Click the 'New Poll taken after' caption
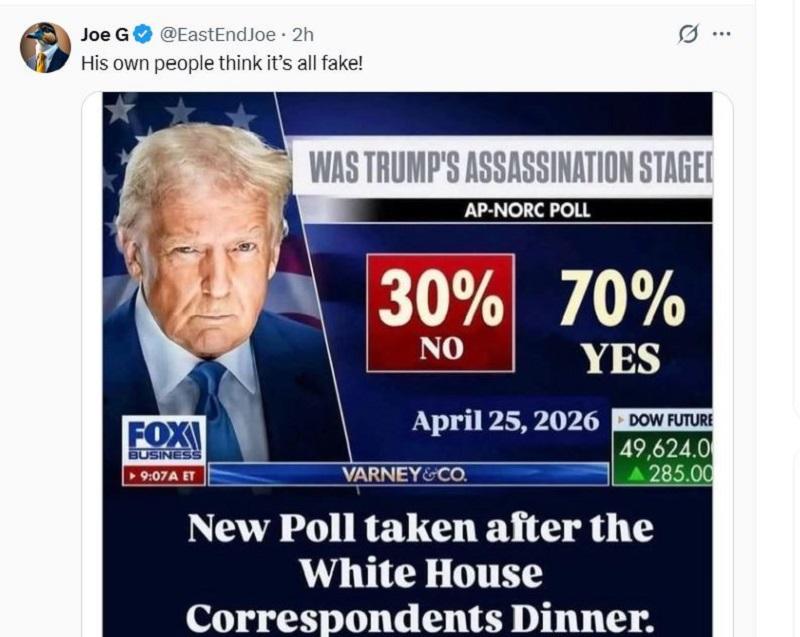 [x=420, y=528]
